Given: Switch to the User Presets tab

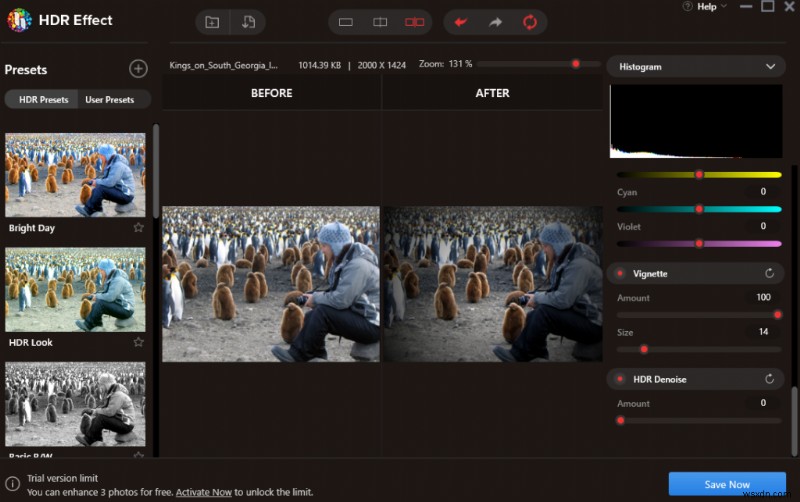Looking at the screenshot, I should tap(109, 100).
